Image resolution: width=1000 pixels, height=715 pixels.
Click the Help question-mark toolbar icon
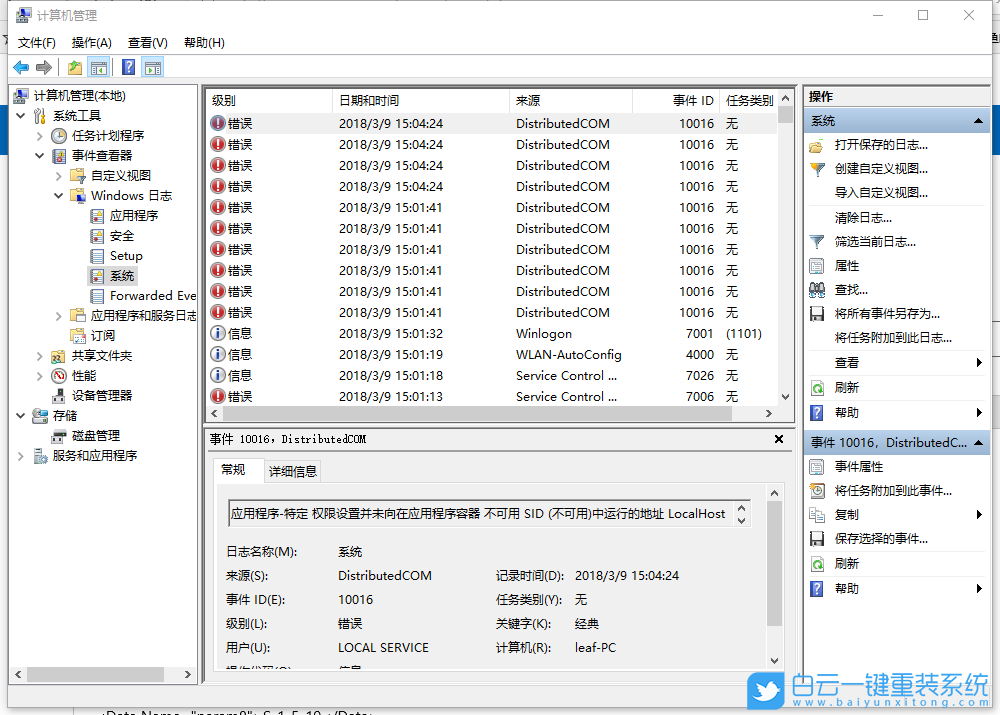coord(127,66)
